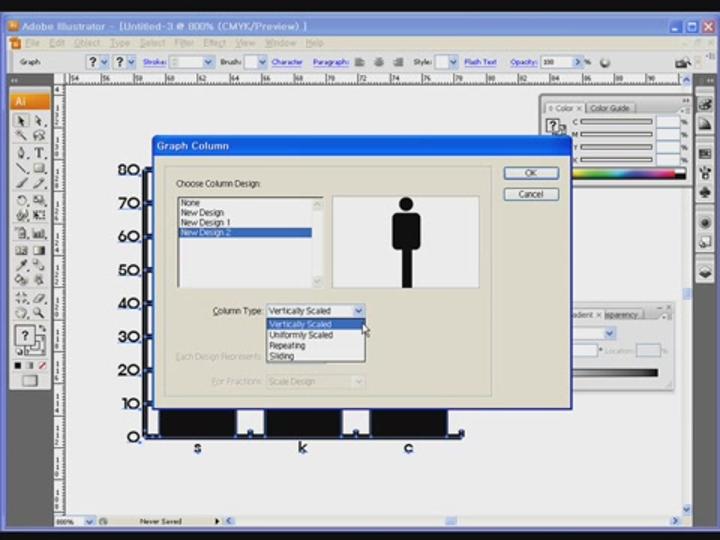Set fill mode to Color
Screen dimensions: 720x540
[17, 366]
